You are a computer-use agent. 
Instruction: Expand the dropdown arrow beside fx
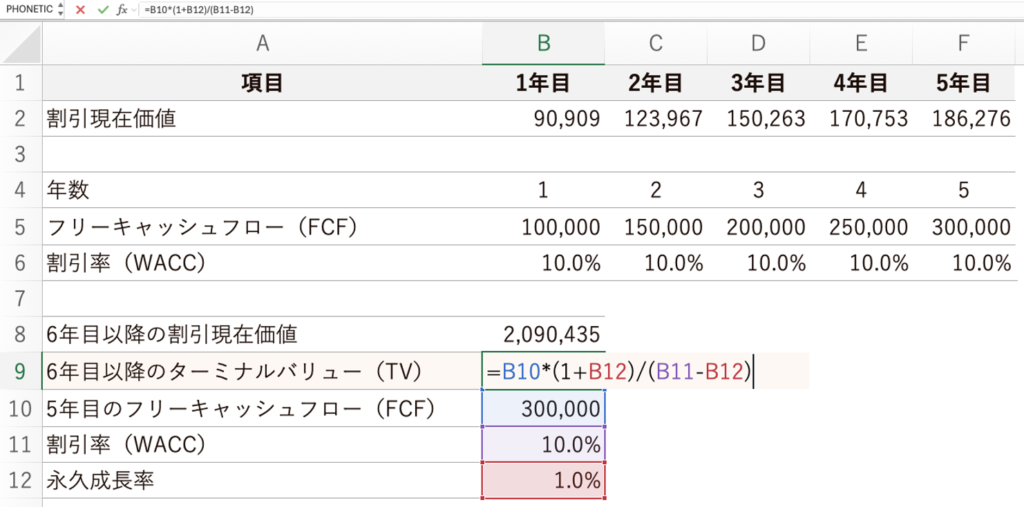click(135, 10)
